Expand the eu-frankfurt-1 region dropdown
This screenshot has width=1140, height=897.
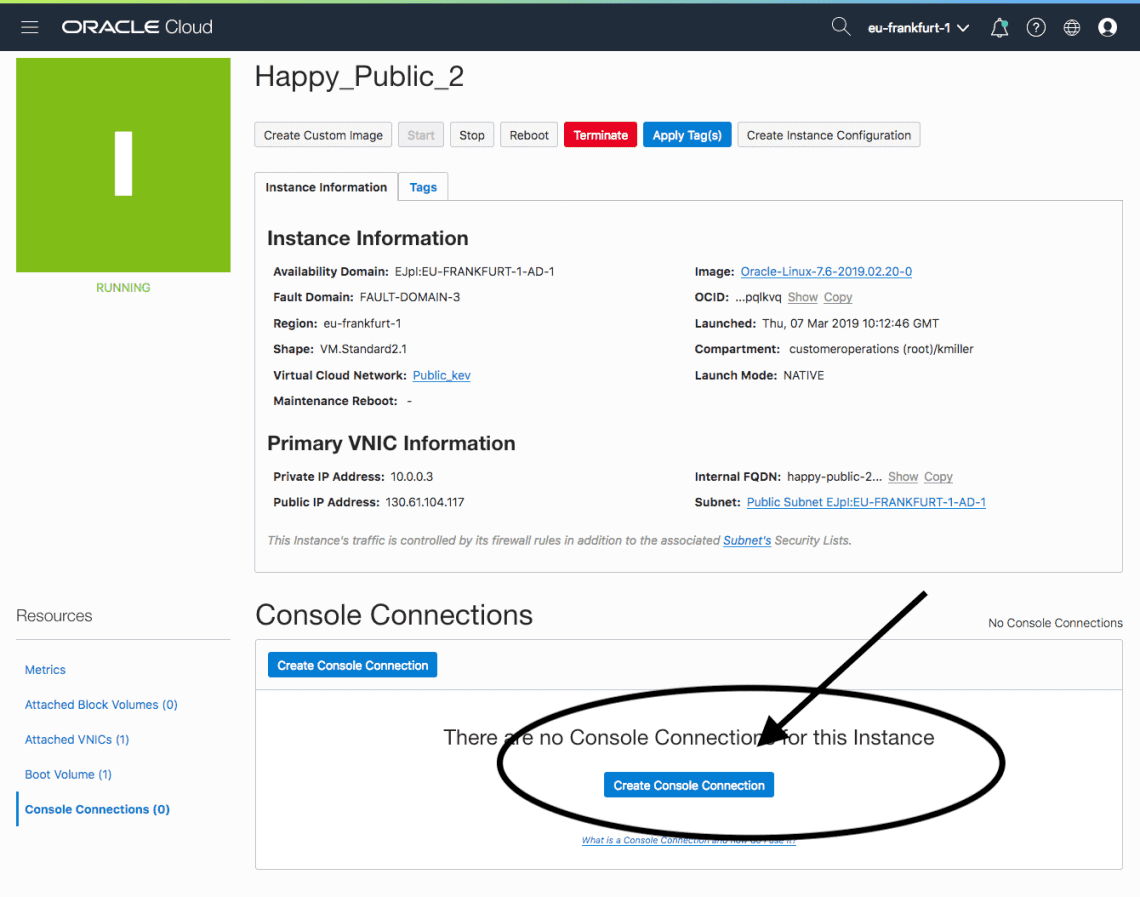[918, 28]
